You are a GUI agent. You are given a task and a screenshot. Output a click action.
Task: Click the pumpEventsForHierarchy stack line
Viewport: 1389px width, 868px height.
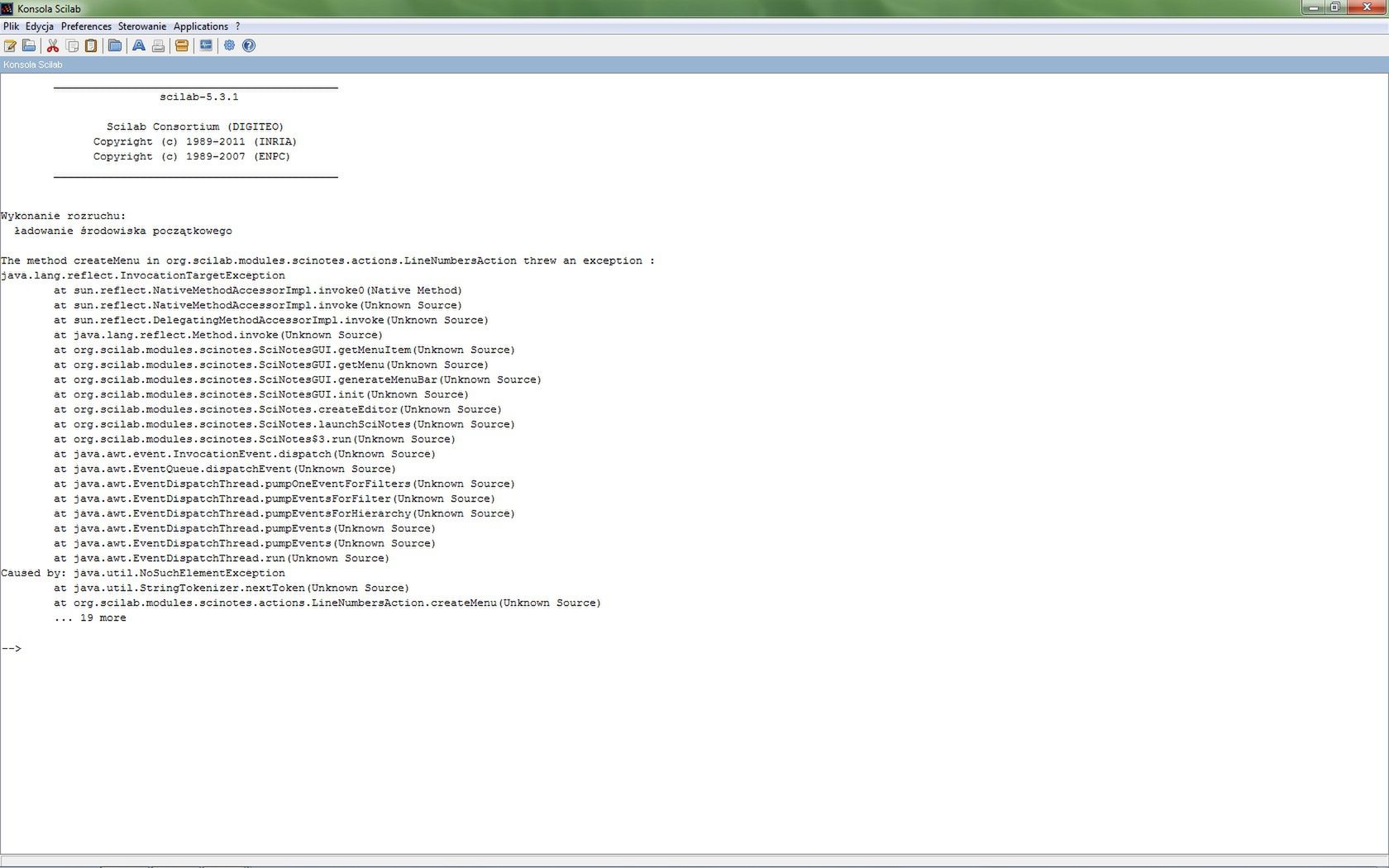(284, 513)
